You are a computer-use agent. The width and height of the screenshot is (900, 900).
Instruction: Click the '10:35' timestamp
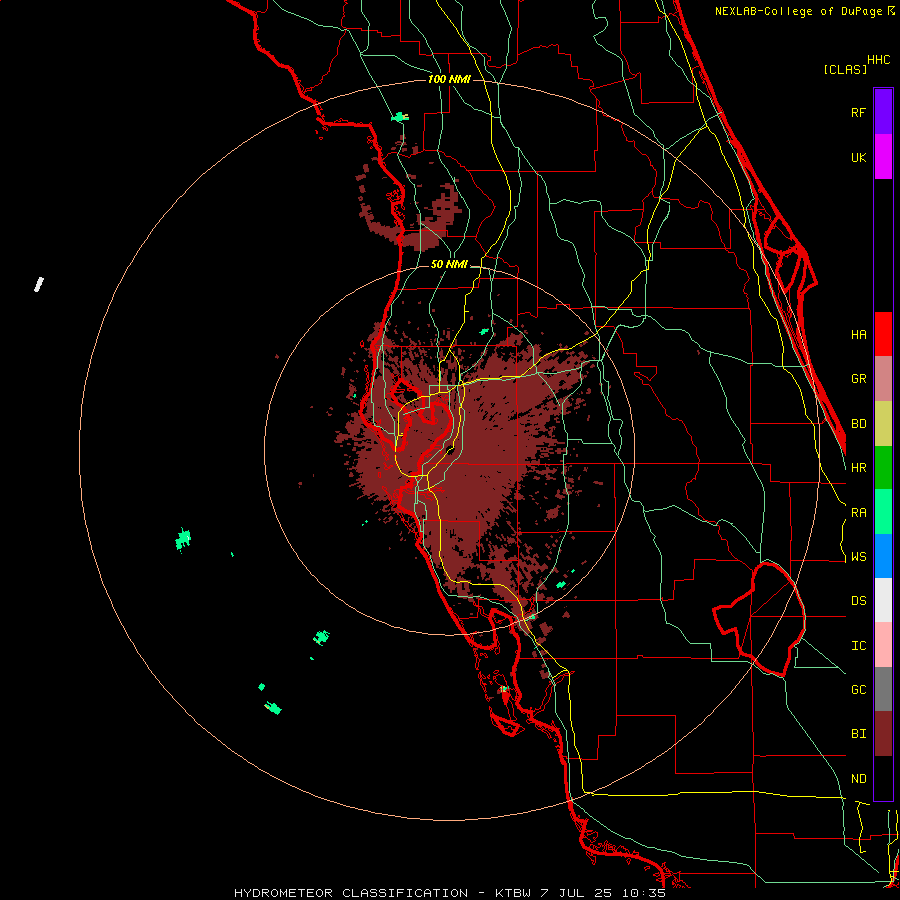[x=645, y=893]
